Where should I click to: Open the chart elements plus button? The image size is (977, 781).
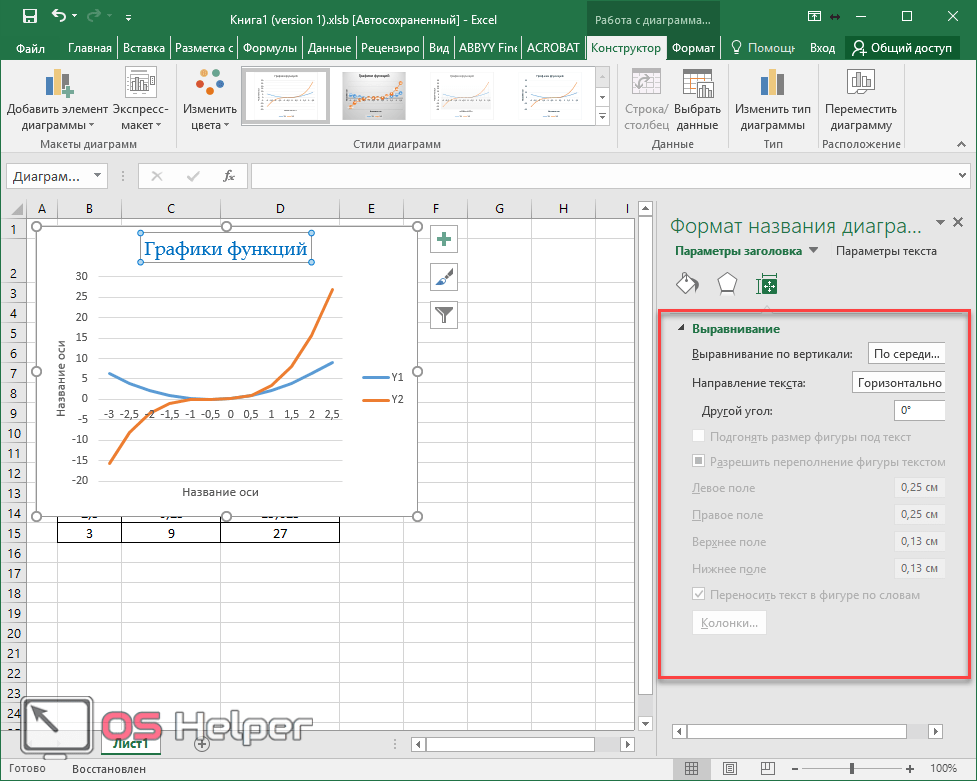[444, 238]
